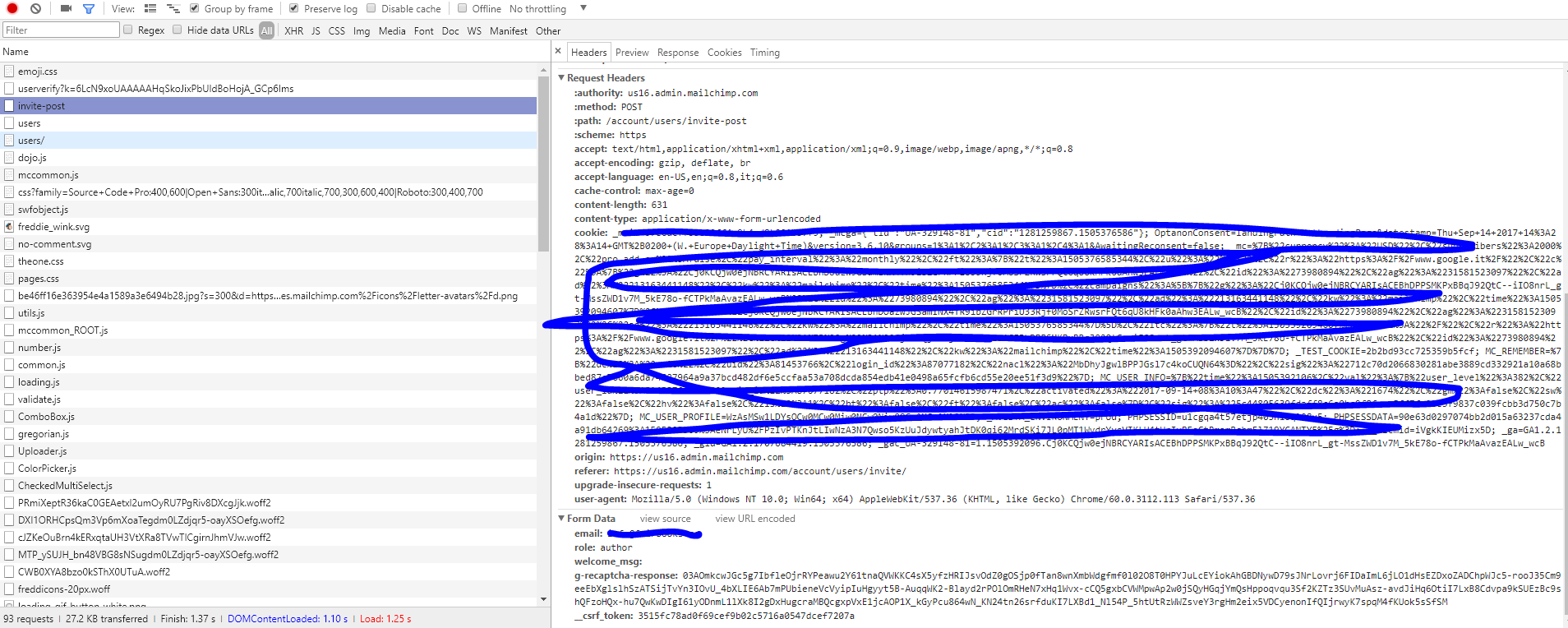
Task: Select the loading.js request
Action: pyautogui.click(x=270, y=382)
